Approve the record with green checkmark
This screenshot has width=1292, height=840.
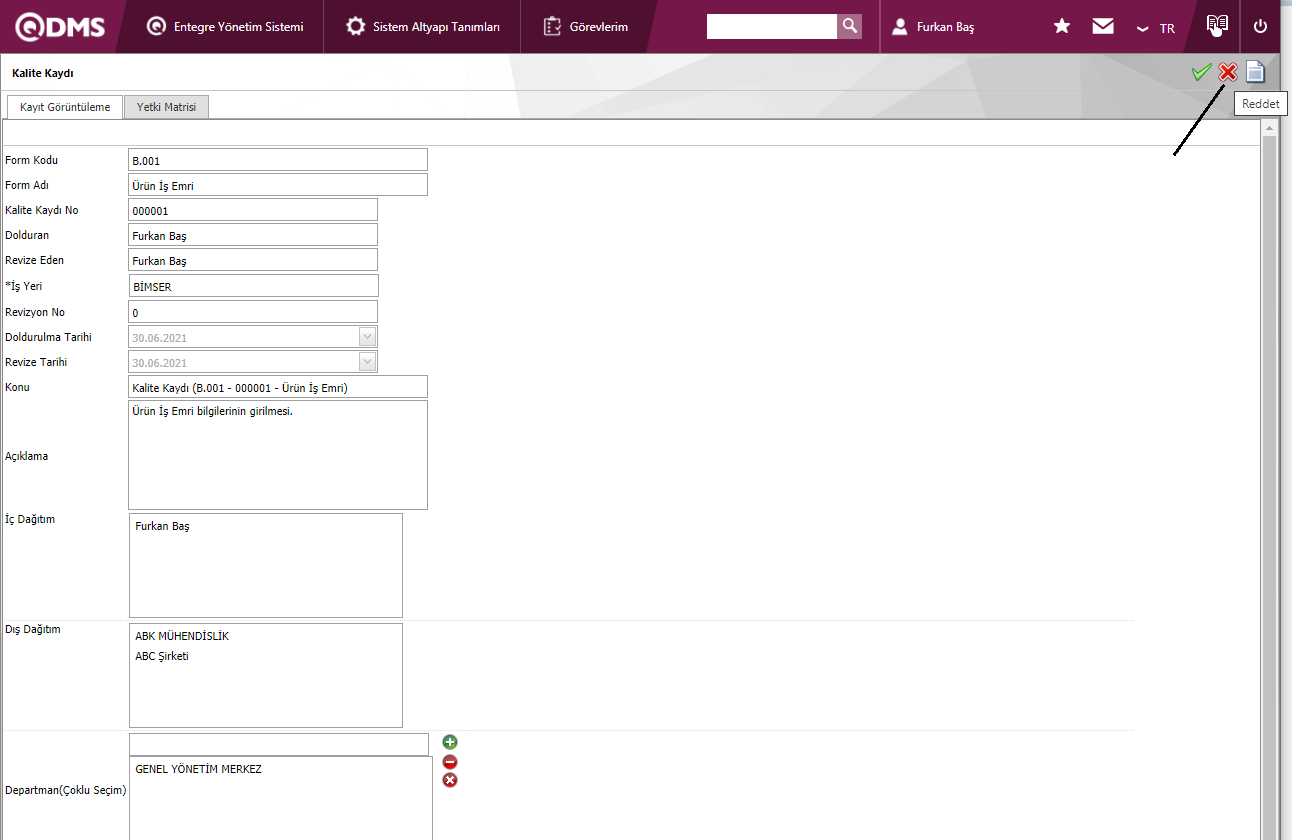1201,72
